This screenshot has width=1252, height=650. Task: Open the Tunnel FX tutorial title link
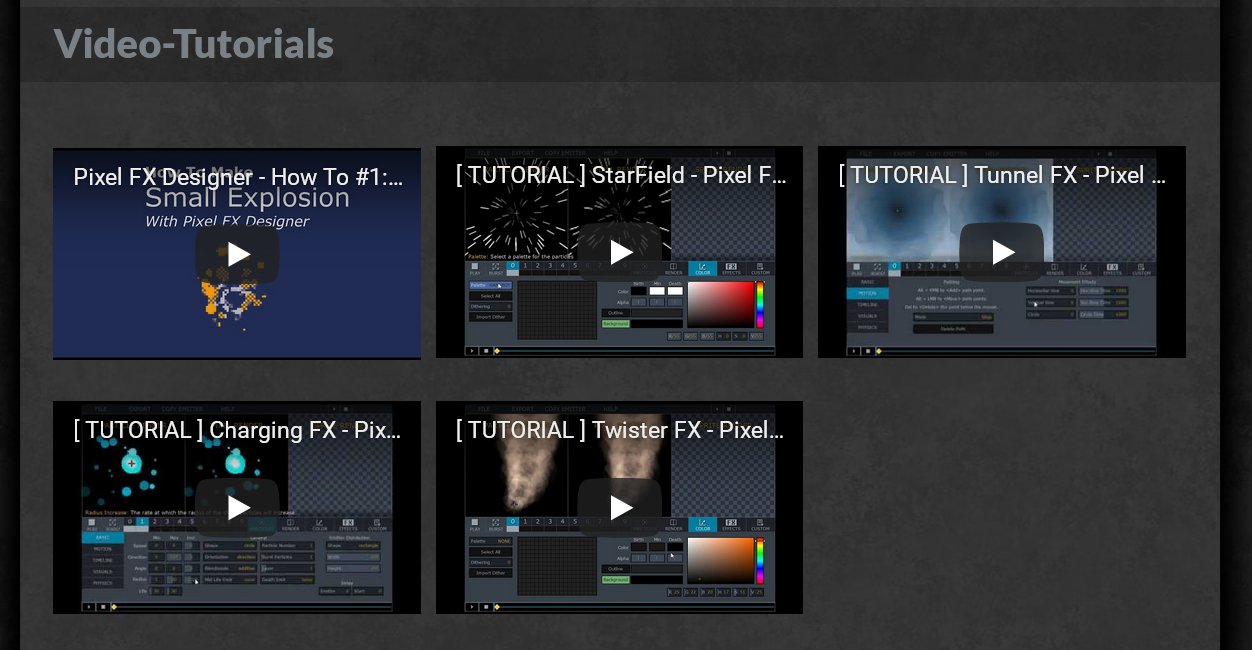1003,175
